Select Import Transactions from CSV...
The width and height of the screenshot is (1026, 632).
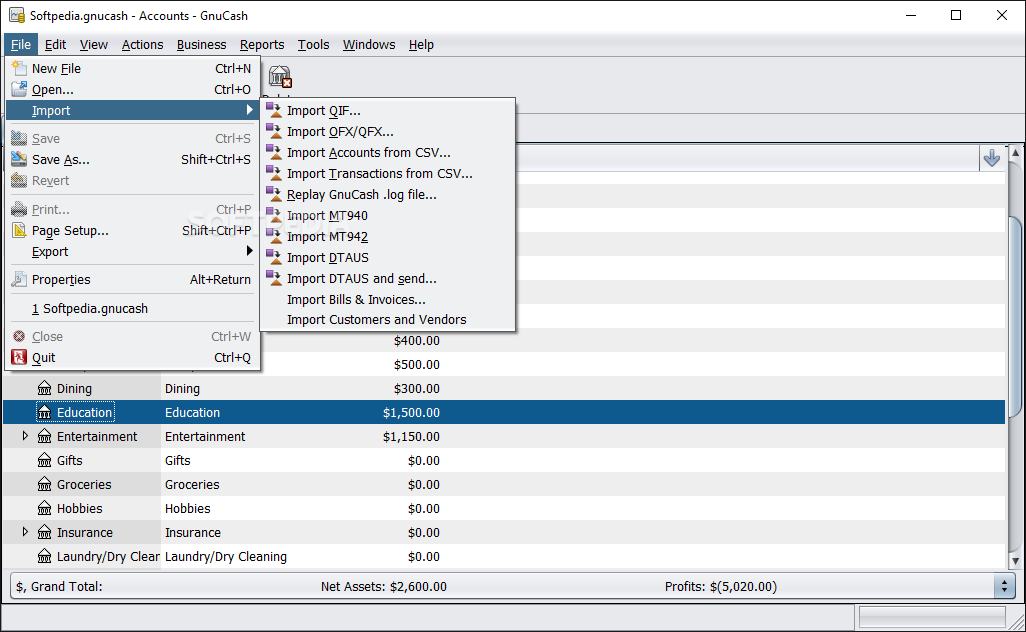[388, 173]
